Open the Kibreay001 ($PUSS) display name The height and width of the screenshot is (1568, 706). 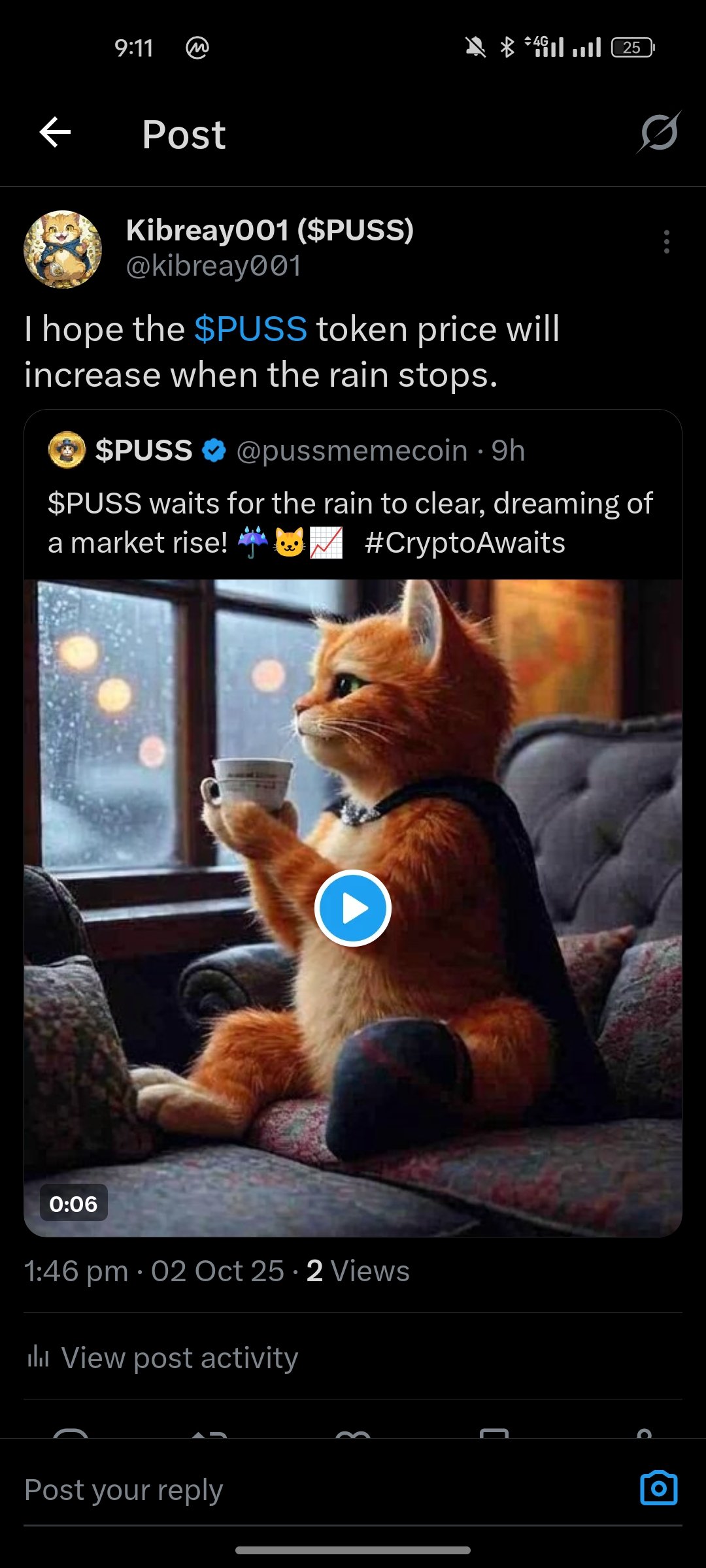(270, 230)
